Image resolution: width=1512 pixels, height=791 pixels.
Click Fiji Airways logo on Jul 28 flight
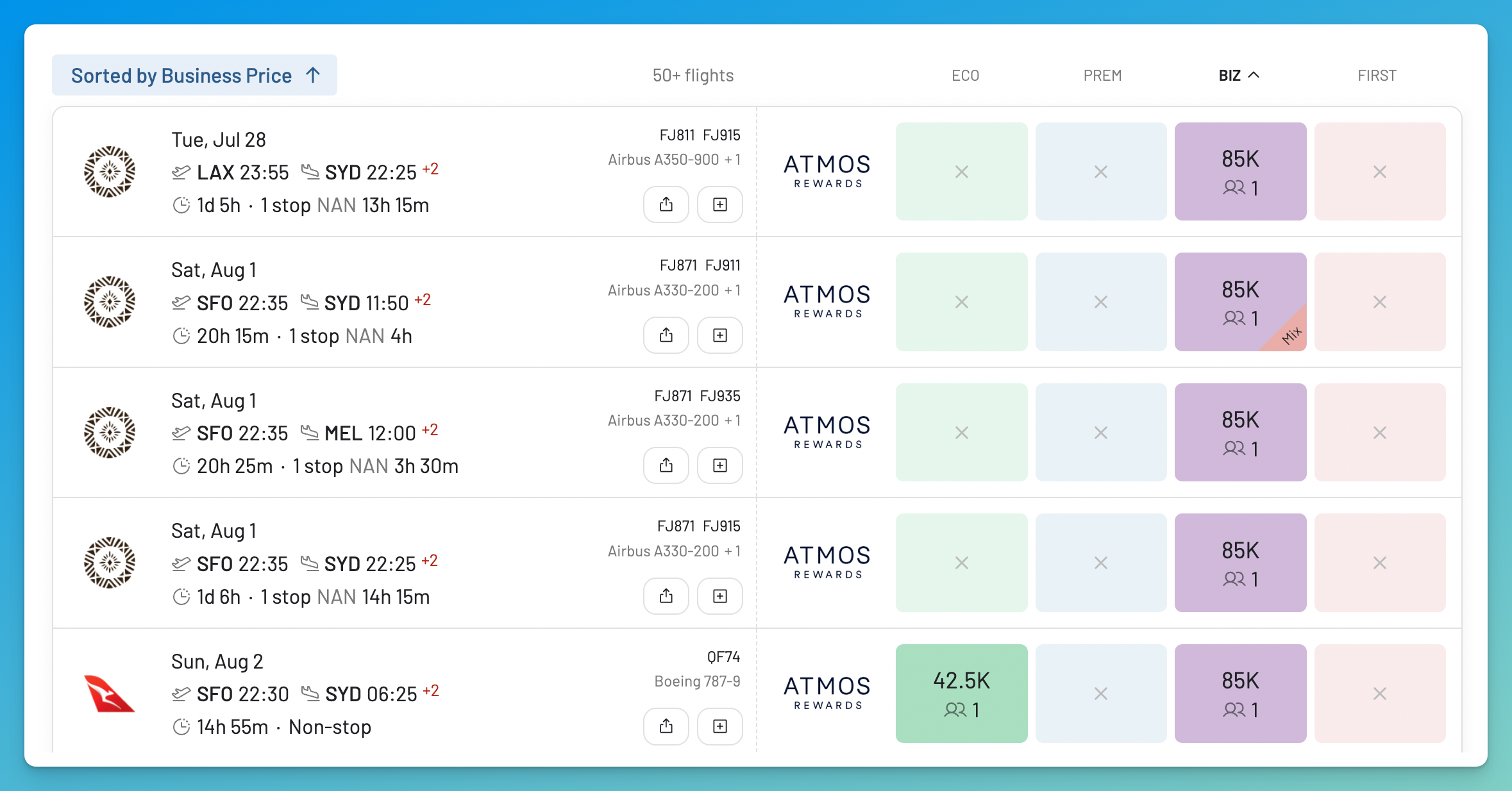point(110,171)
